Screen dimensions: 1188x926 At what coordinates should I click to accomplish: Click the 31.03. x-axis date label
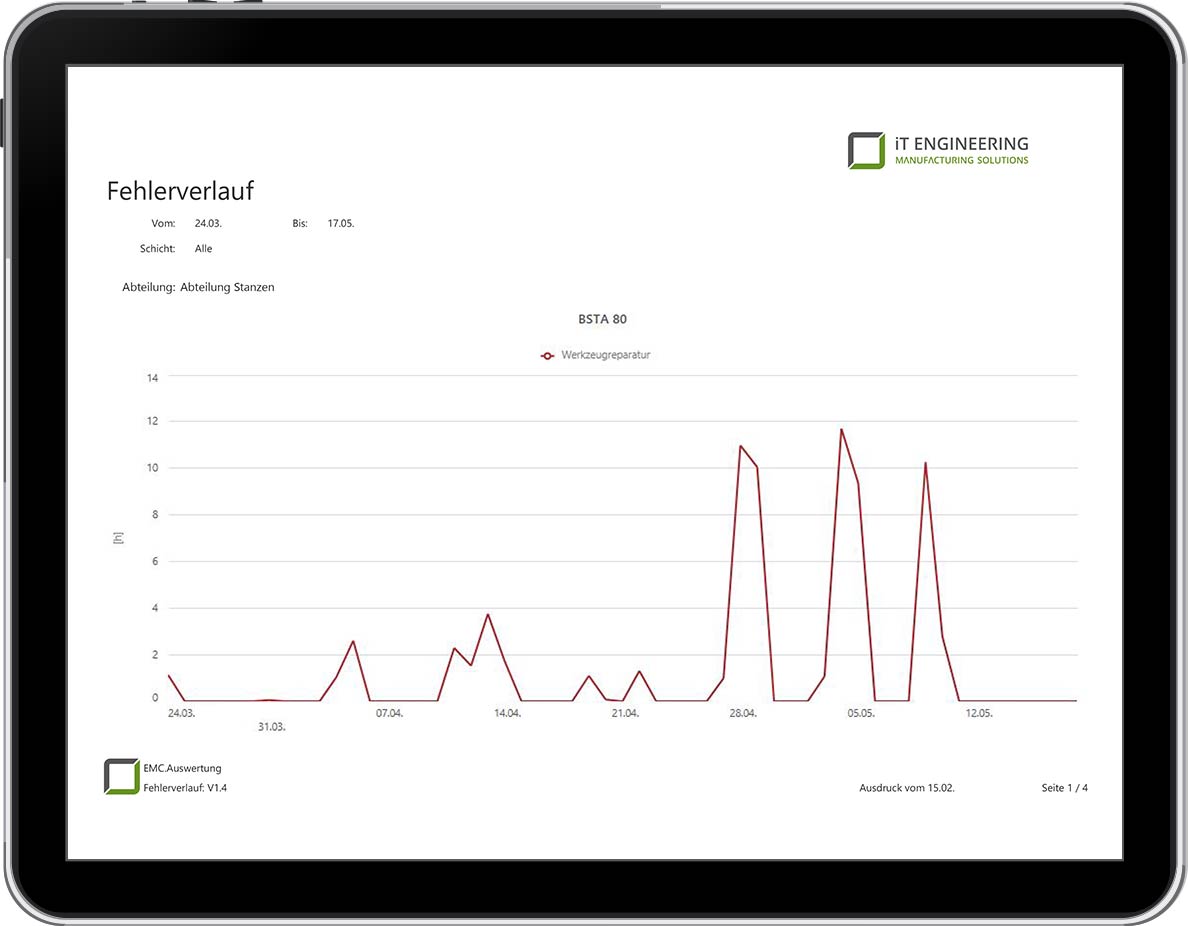271,727
